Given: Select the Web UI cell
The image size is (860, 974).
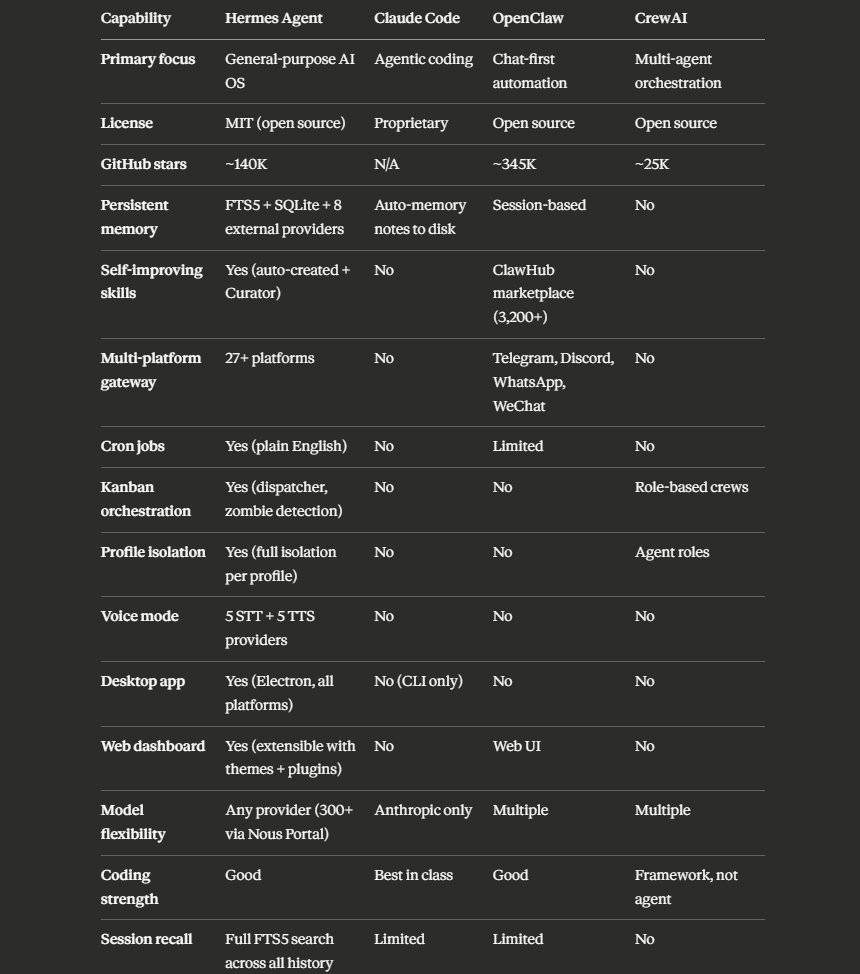Looking at the screenshot, I should tap(516, 746).
